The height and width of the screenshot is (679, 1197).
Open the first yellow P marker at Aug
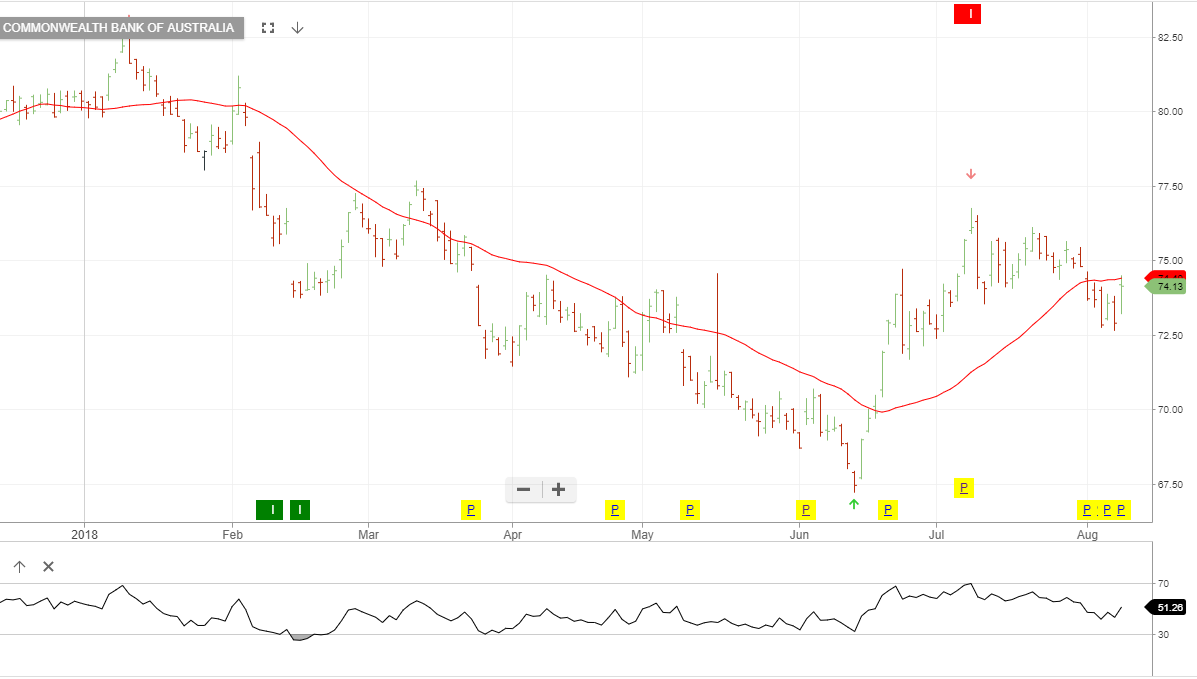pos(1087,509)
